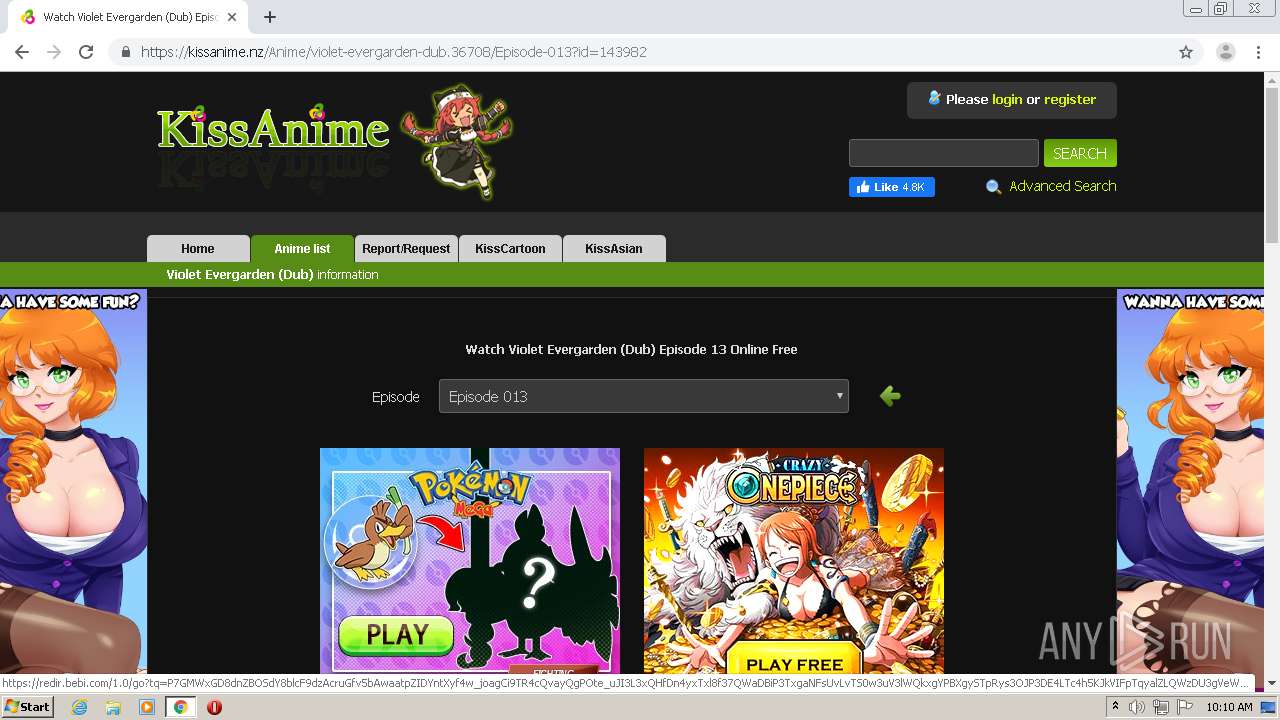The width and height of the screenshot is (1280, 720).
Task: Go to the Home tab
Action: pos(198,249)
